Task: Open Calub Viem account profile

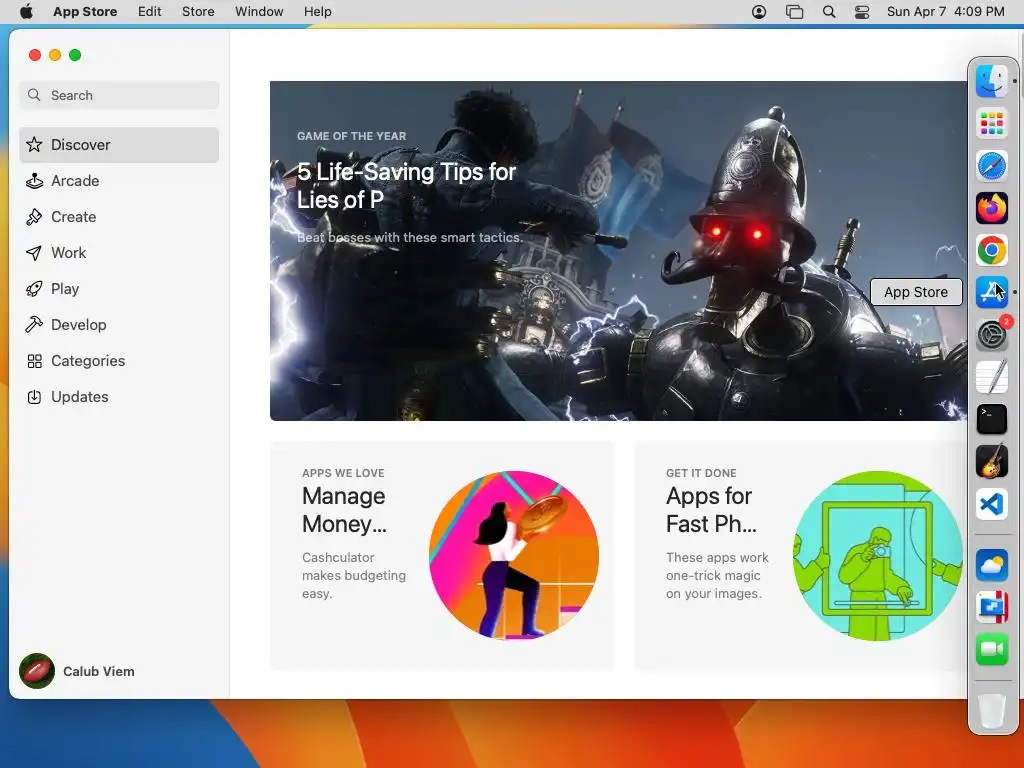Action: [77, 671]
